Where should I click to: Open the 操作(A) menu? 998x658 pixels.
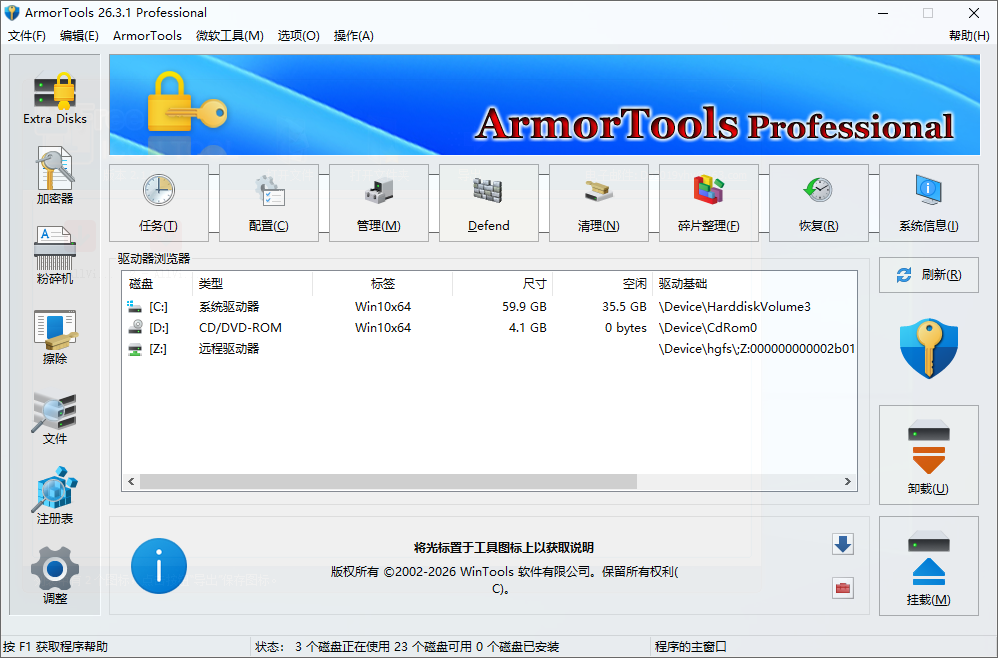click(353, 35)
